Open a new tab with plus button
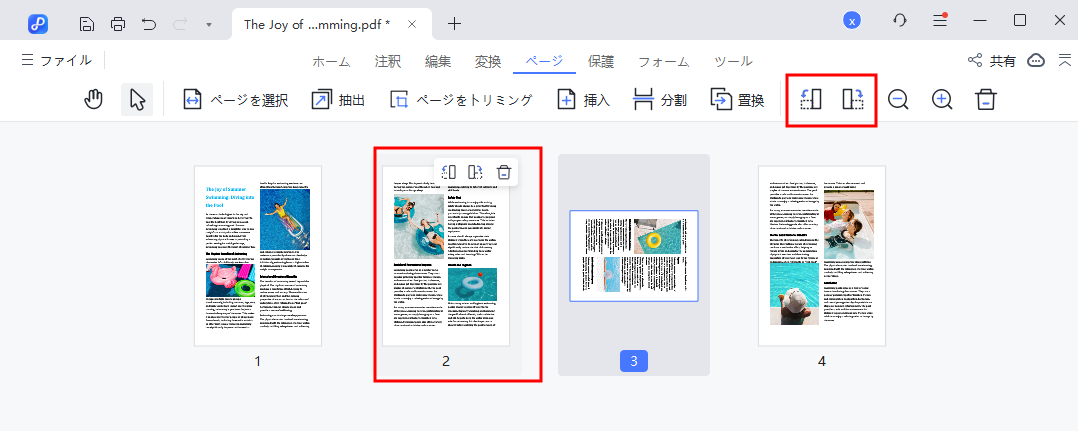This screenshot has height=431, width=1078. click(455, 23)
